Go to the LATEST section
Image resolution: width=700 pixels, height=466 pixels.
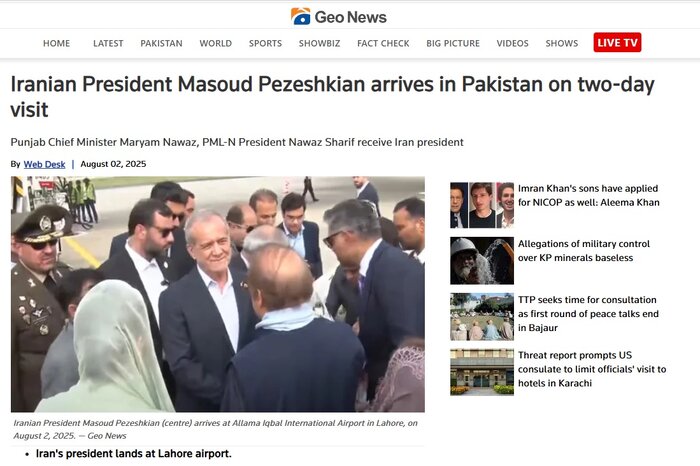coord(108,43)
